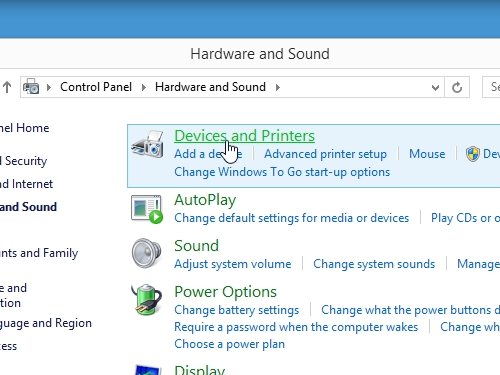Open Require a password when computer wakes
The height and width of the screenshot is (375, 500).
coord(296,327)
